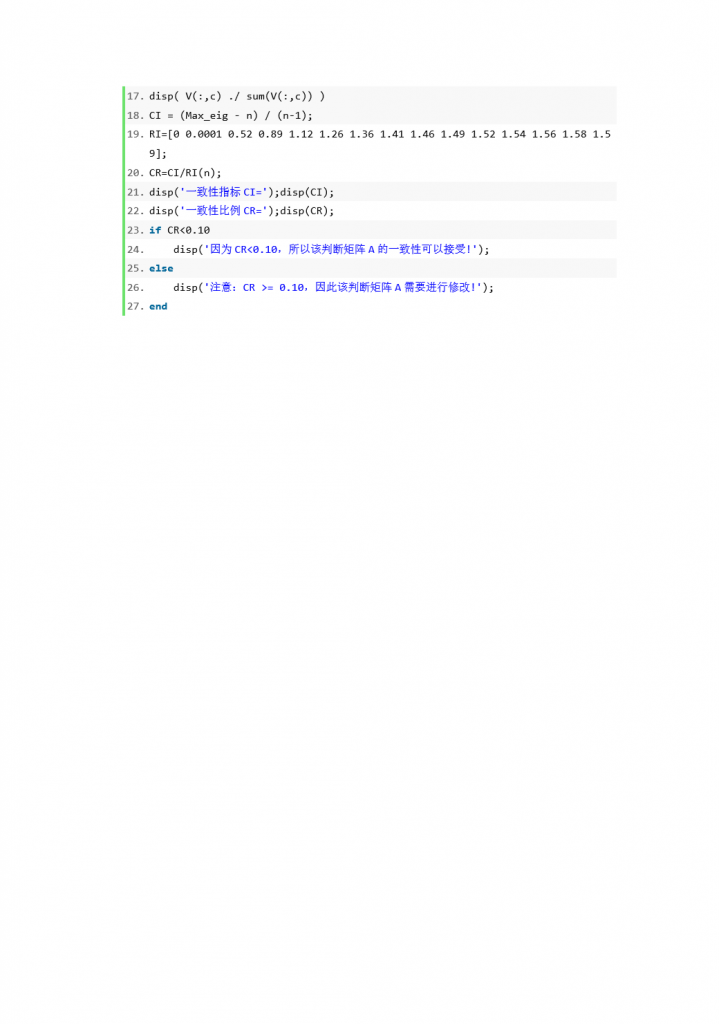Click line 21 disp with 'CI=' string
The width and height of the screenshot is (719, 1024).
tap(241, 192)
